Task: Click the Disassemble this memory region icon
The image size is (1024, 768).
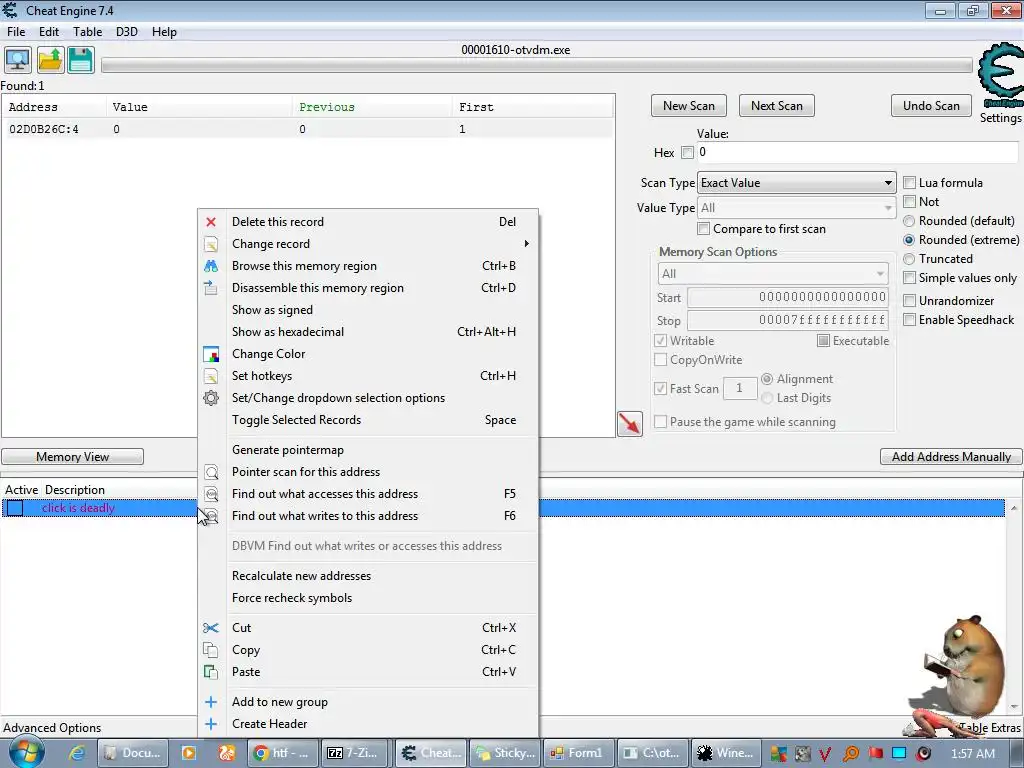Action: coord(211,288)
